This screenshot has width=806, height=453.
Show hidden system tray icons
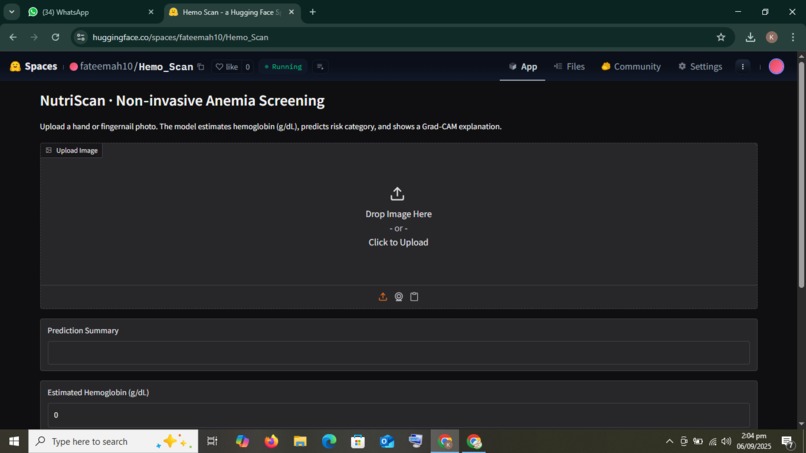[669, 441]
